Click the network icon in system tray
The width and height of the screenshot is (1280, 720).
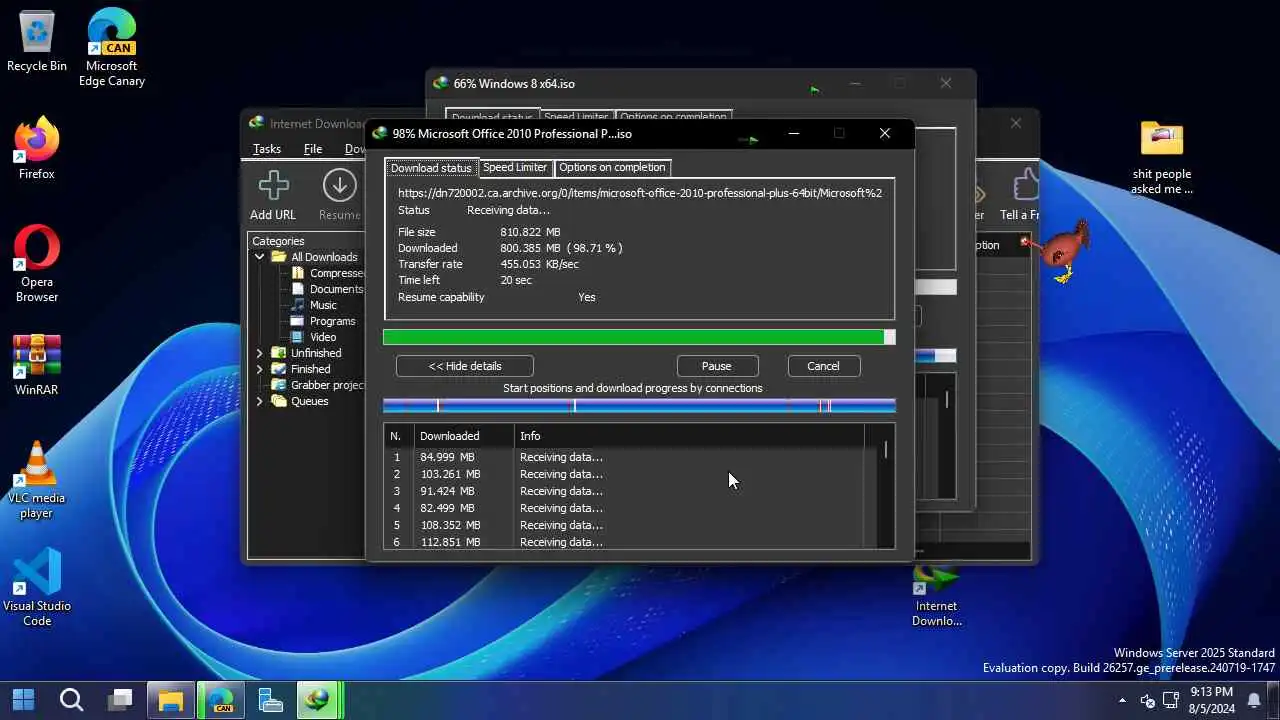1171,699
